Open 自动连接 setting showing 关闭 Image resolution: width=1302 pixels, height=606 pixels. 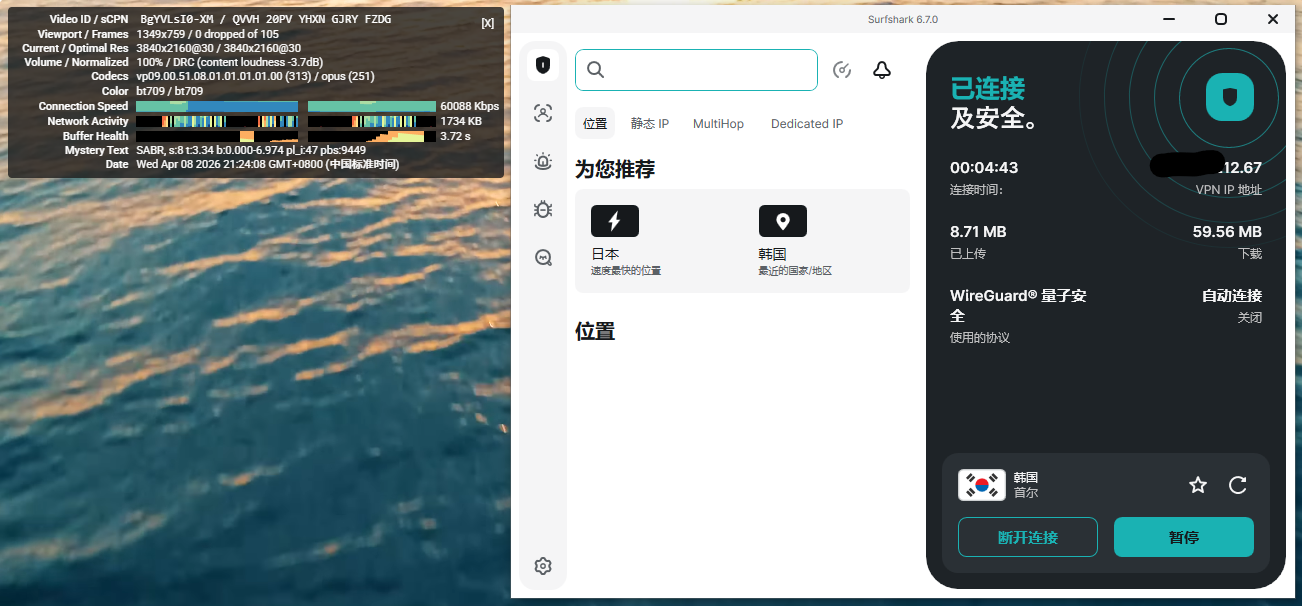pos(1231,306)
